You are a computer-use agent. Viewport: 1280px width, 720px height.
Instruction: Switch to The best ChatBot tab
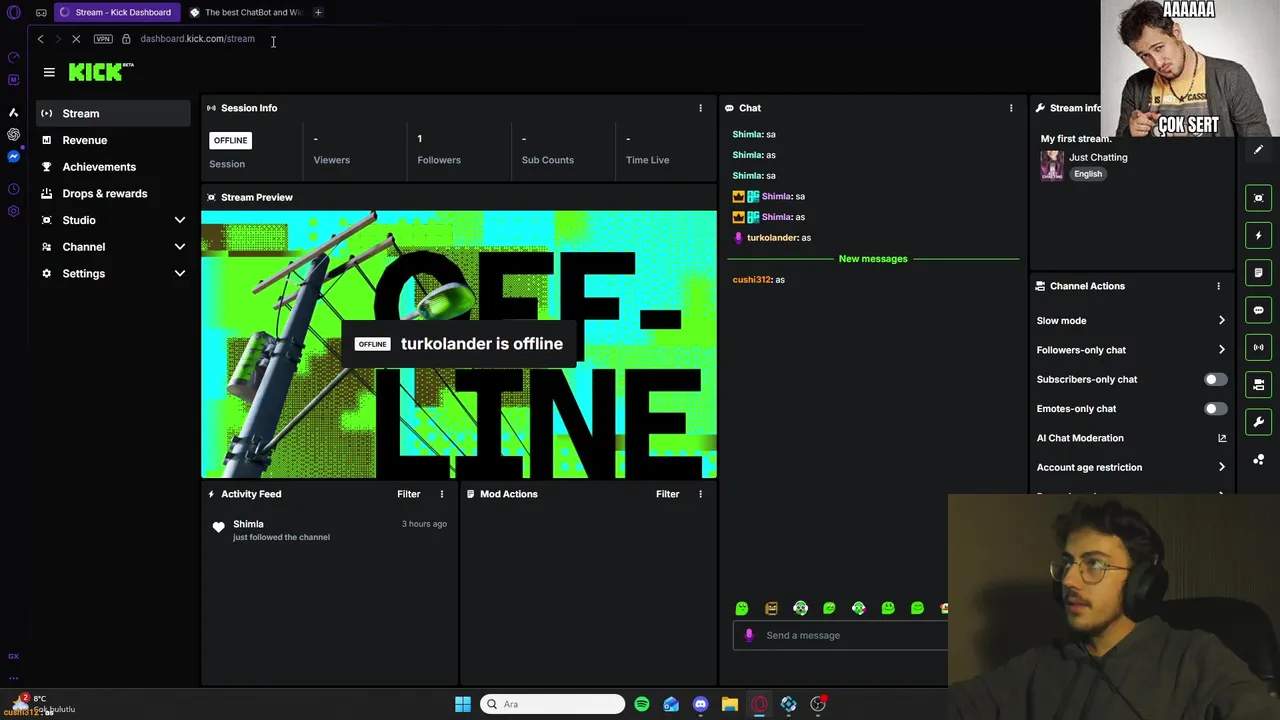[x=246, y=12]
